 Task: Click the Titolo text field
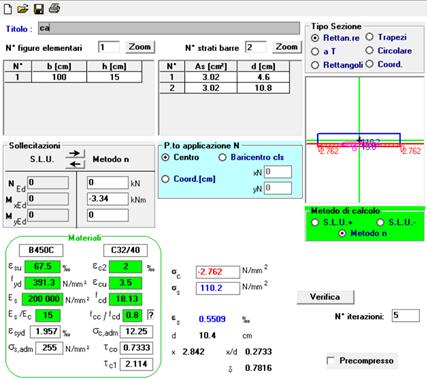169,28
